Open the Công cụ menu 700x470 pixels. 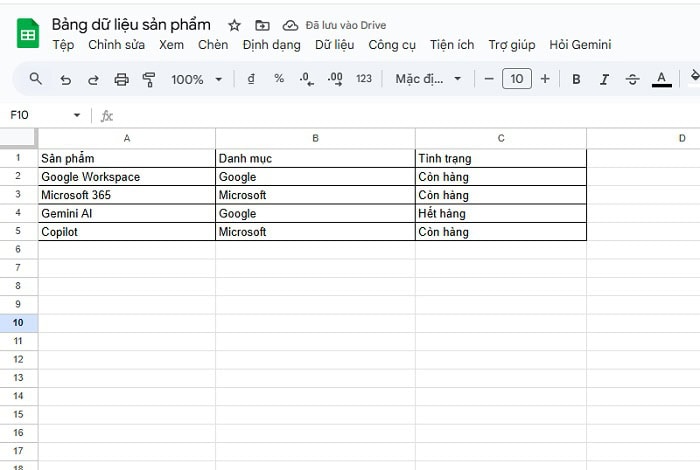pos(392,45)
